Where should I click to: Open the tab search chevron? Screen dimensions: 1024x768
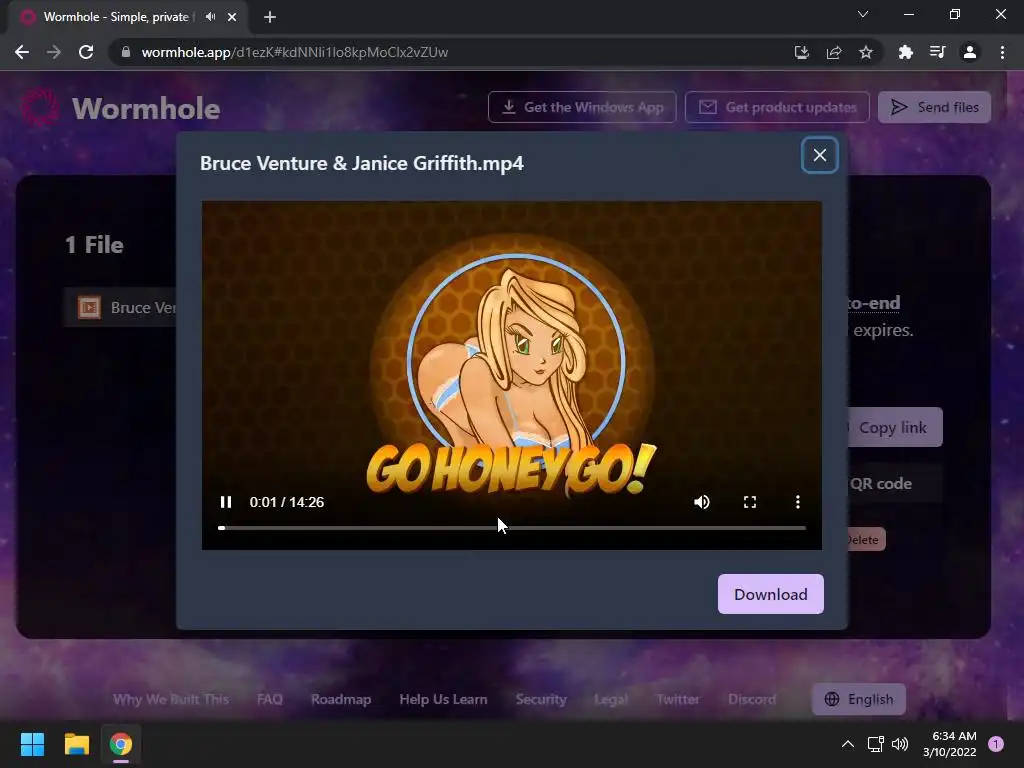click(863, 14)
